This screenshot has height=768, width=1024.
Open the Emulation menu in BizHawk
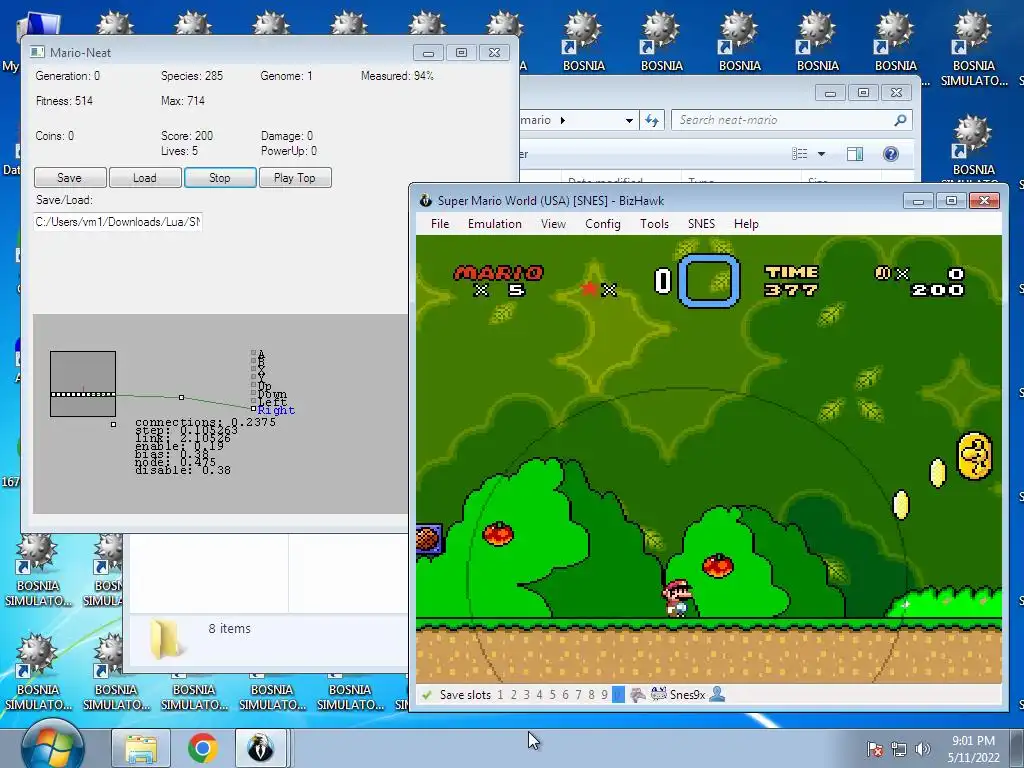pos(494,224)
